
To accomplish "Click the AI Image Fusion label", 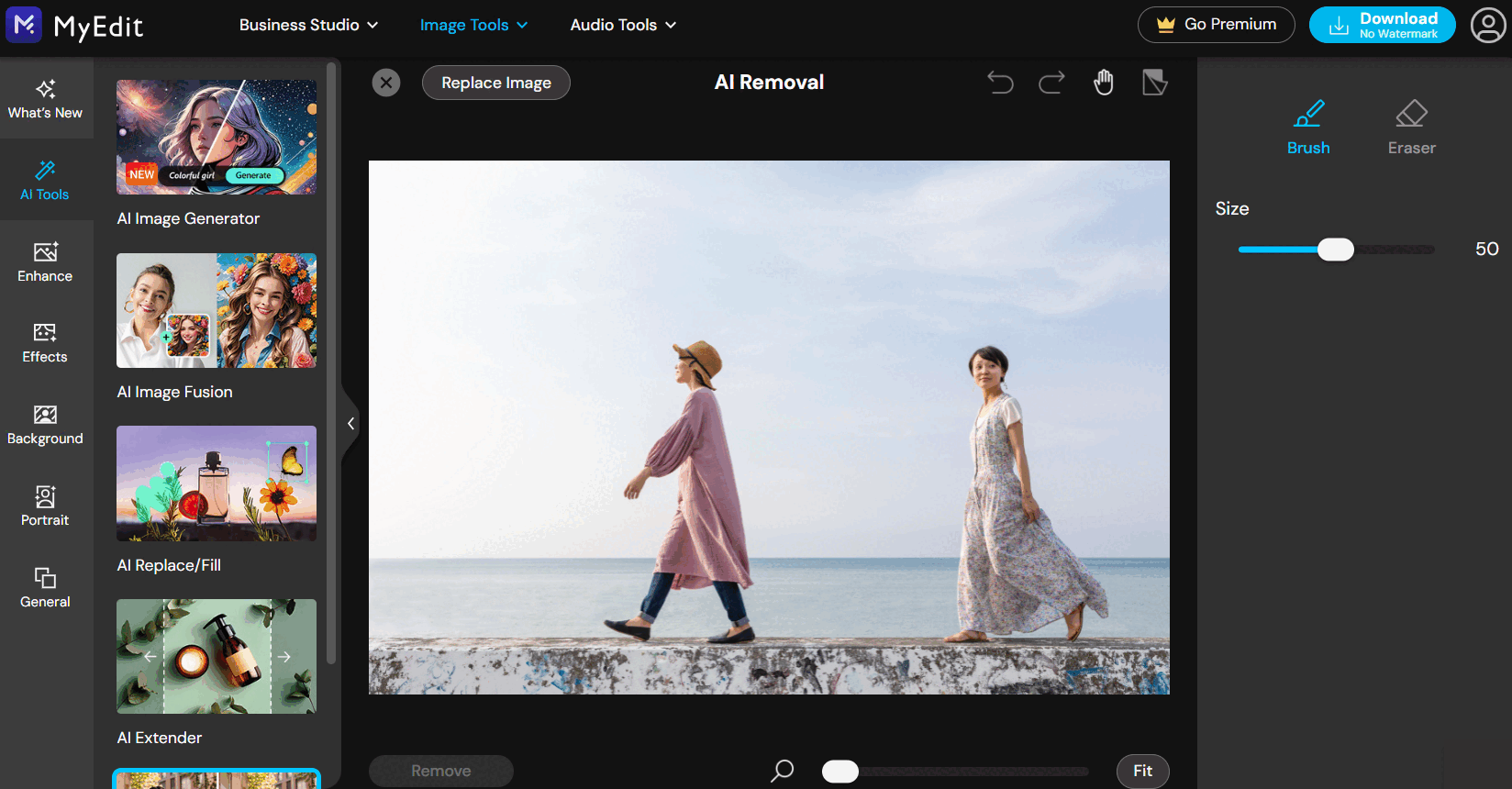I will tap(174, 392).
